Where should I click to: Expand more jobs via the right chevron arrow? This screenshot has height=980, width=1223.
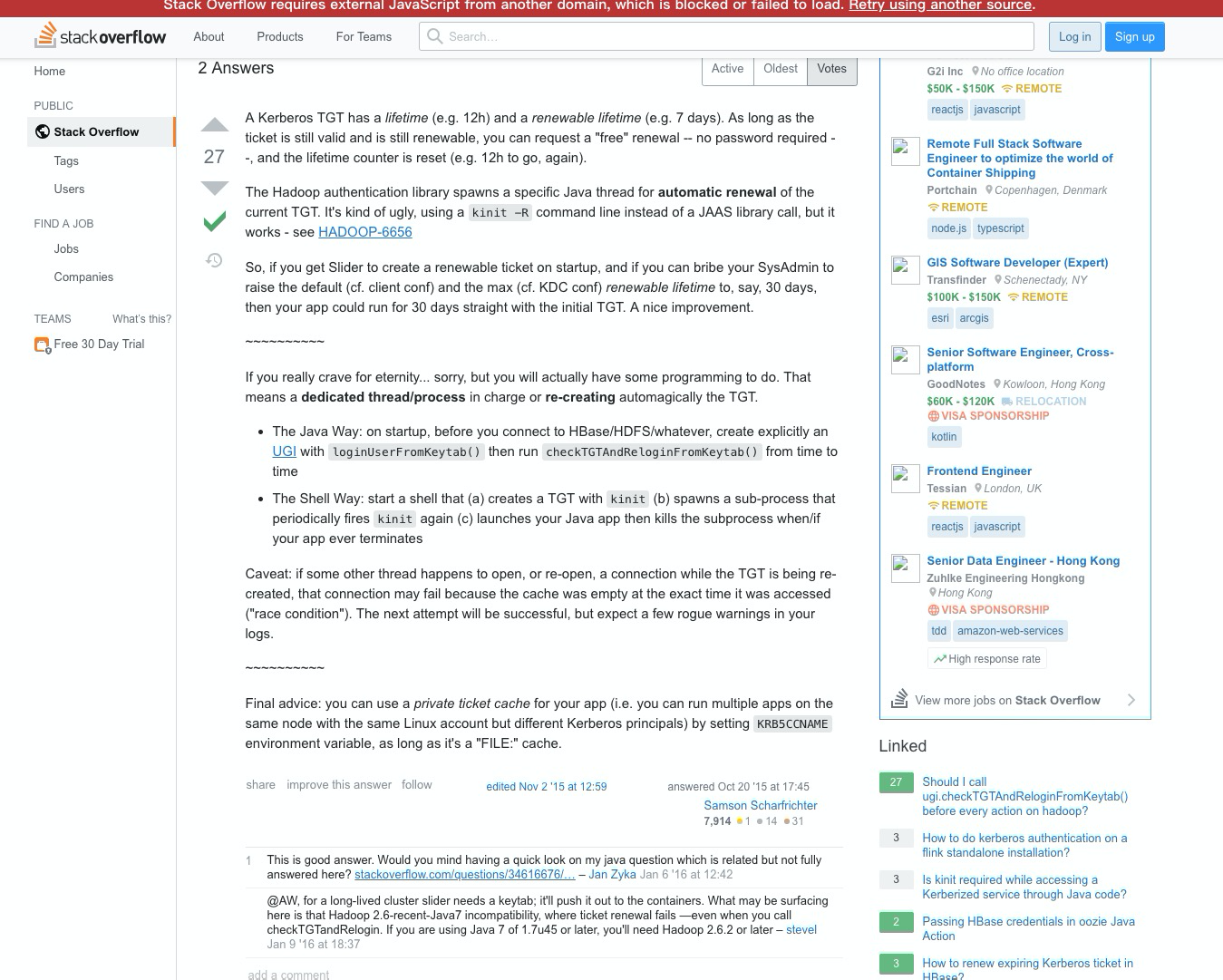tap(1131, 700)
